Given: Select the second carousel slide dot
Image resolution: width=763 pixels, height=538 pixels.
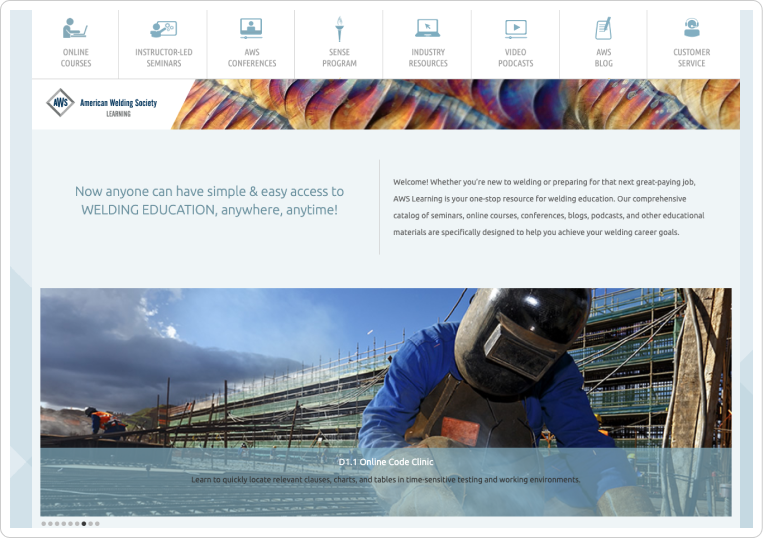Looking at the screenshot, I should click(50, 523).
